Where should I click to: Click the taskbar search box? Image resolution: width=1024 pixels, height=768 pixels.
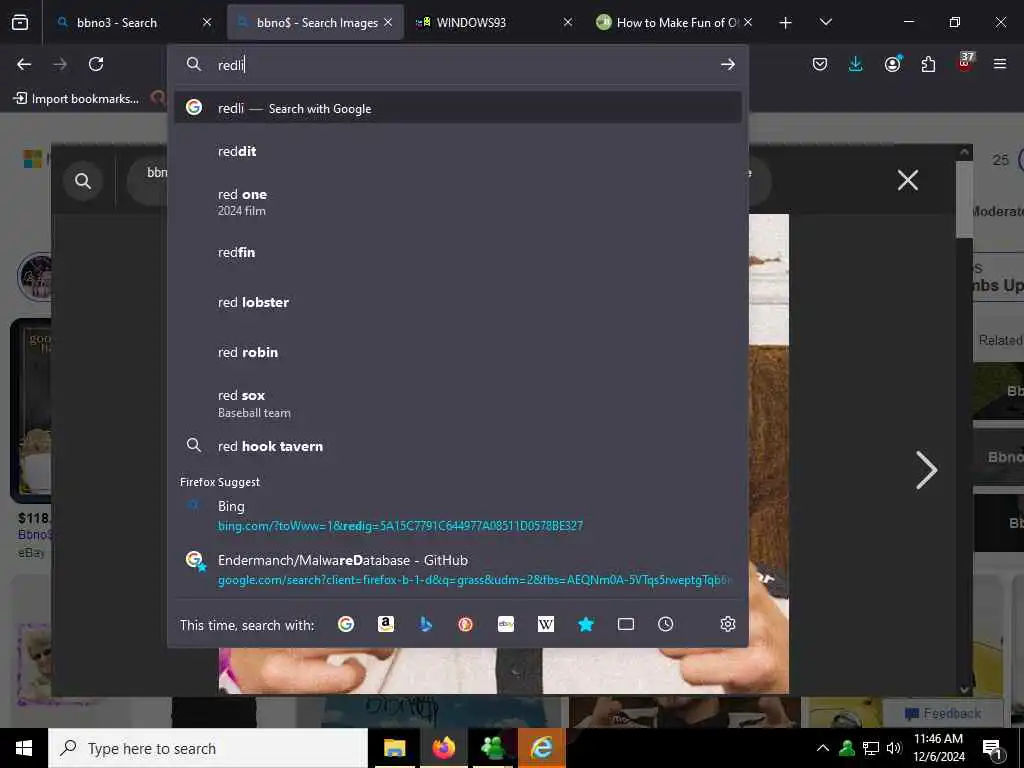click(208, 748)
